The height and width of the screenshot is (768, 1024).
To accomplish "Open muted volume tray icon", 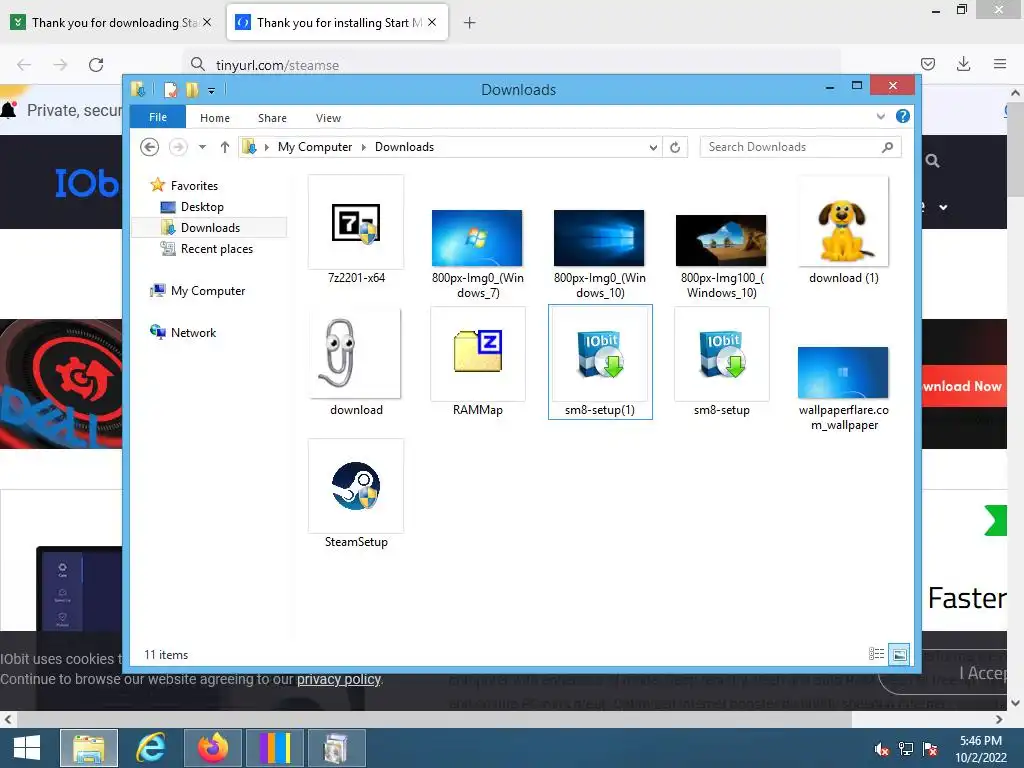I will tap(882, 748).
